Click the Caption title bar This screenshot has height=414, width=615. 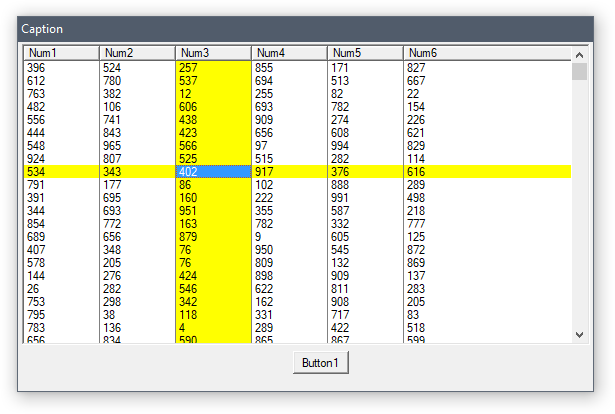[300, 29]
